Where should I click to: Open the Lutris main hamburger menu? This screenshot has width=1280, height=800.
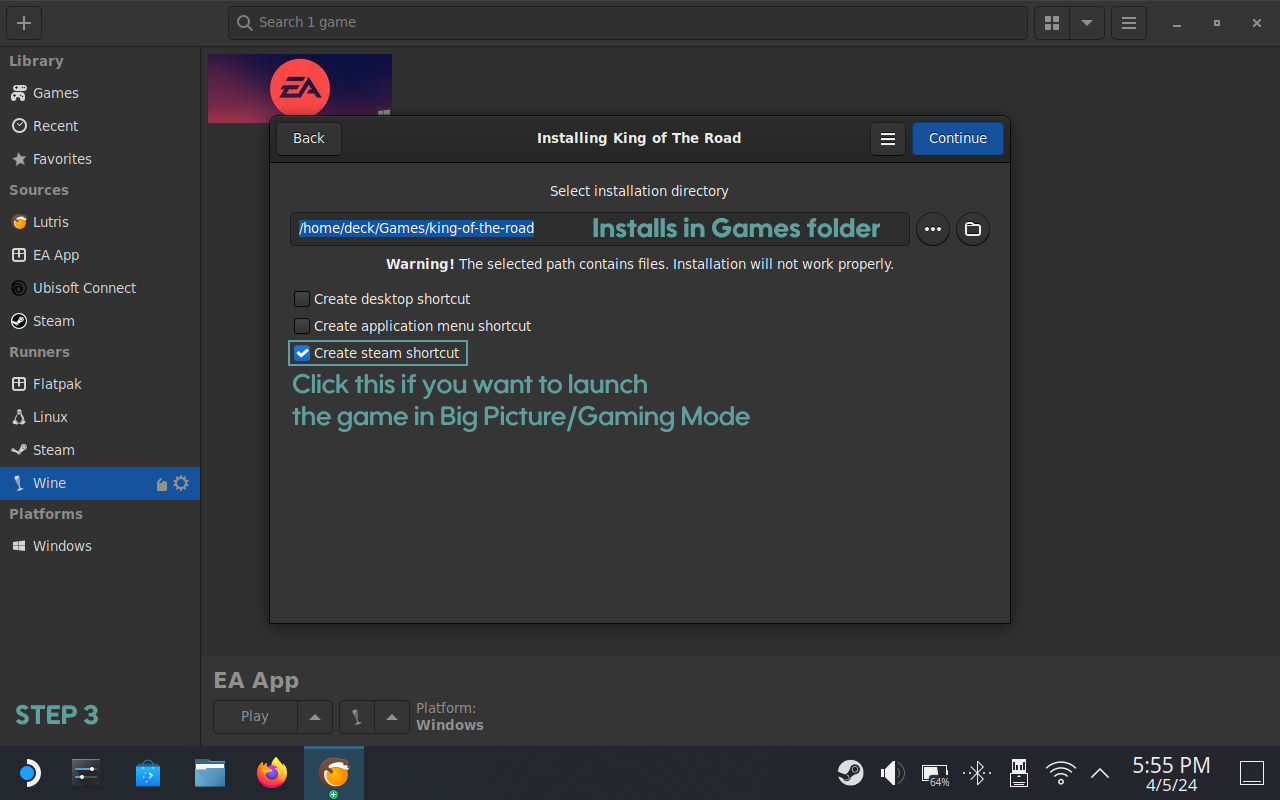click(x=1129, y=23)
